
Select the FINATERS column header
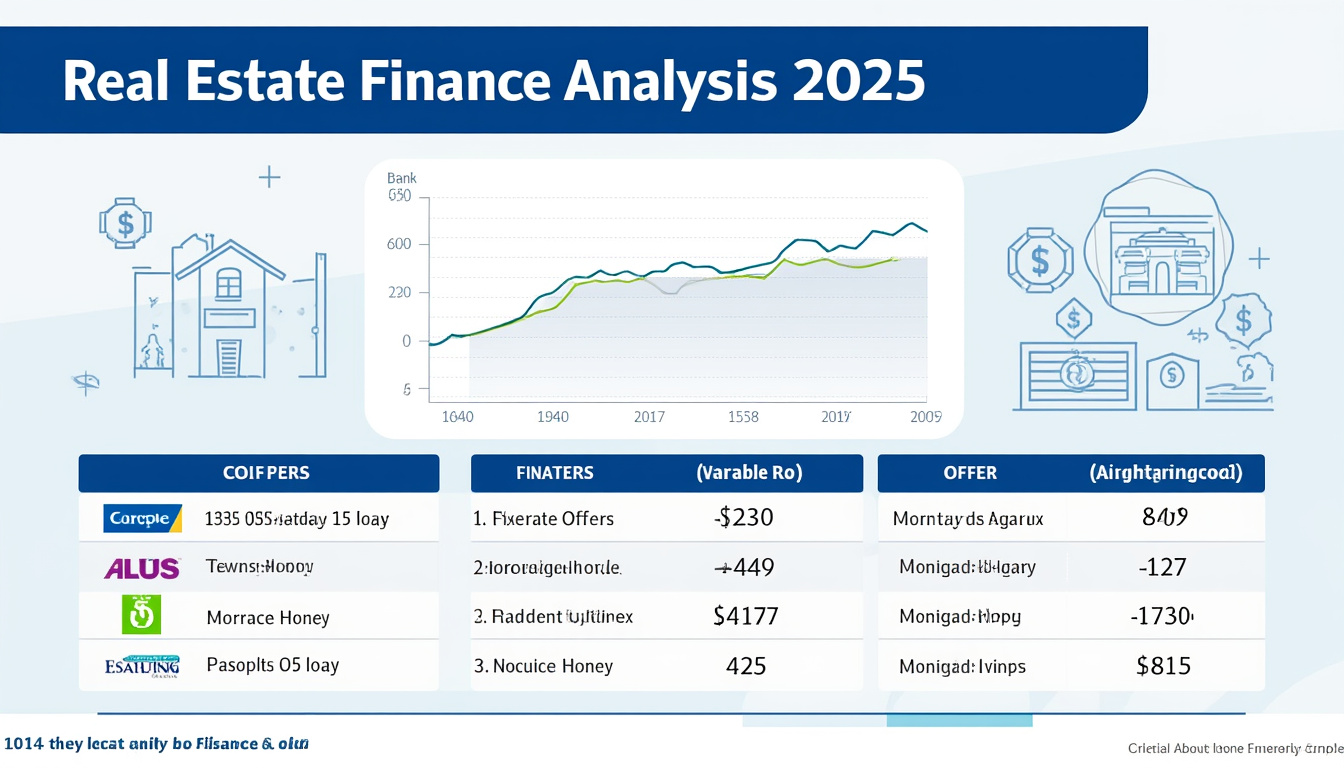tap(554, 473)
